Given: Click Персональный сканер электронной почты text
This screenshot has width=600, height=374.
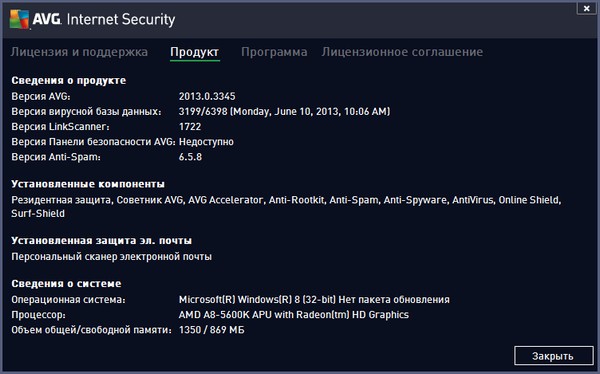Looking at the screenshot, I should (111, 256).
